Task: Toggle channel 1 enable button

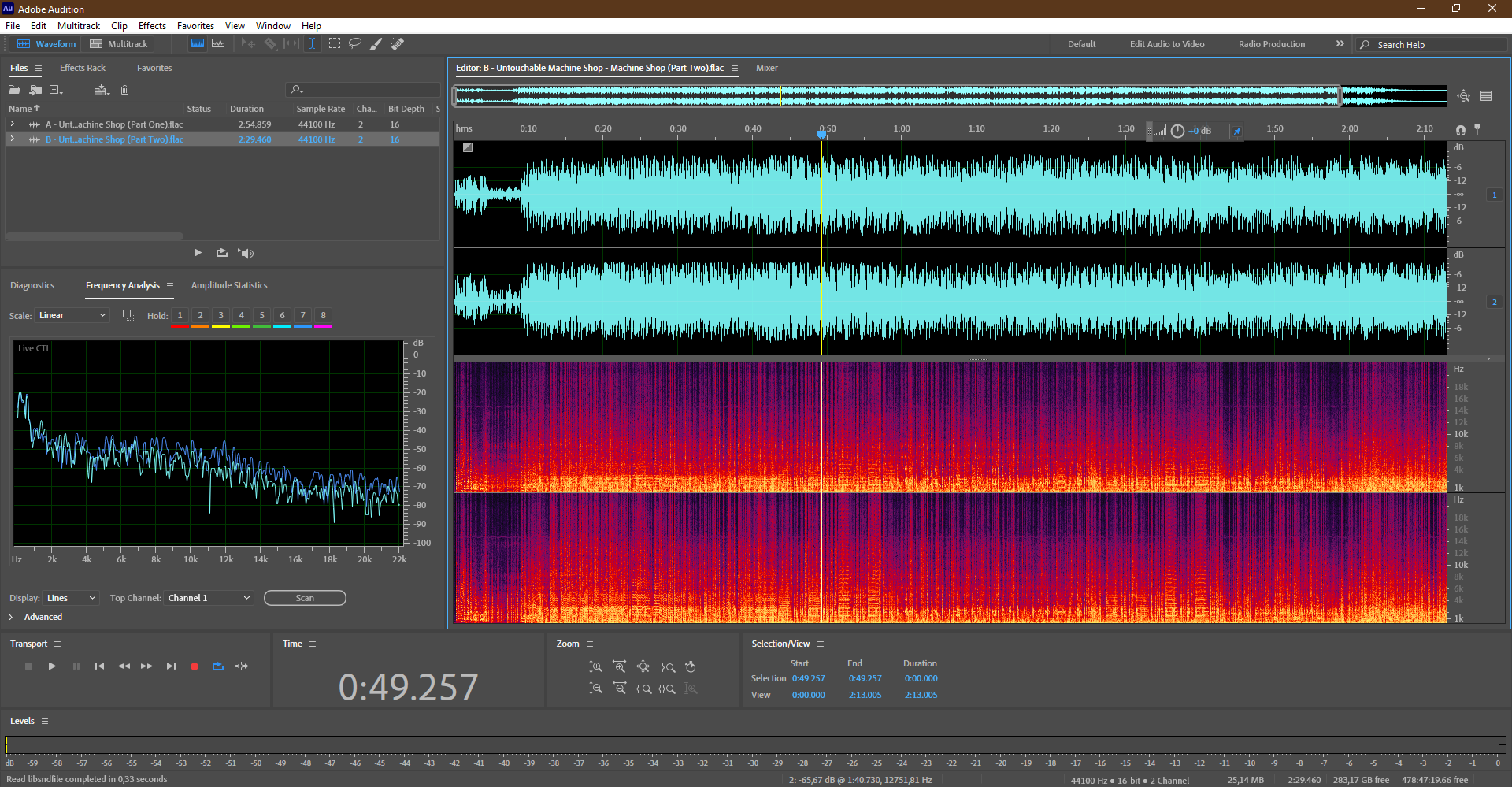Action: click(1494, 195)
